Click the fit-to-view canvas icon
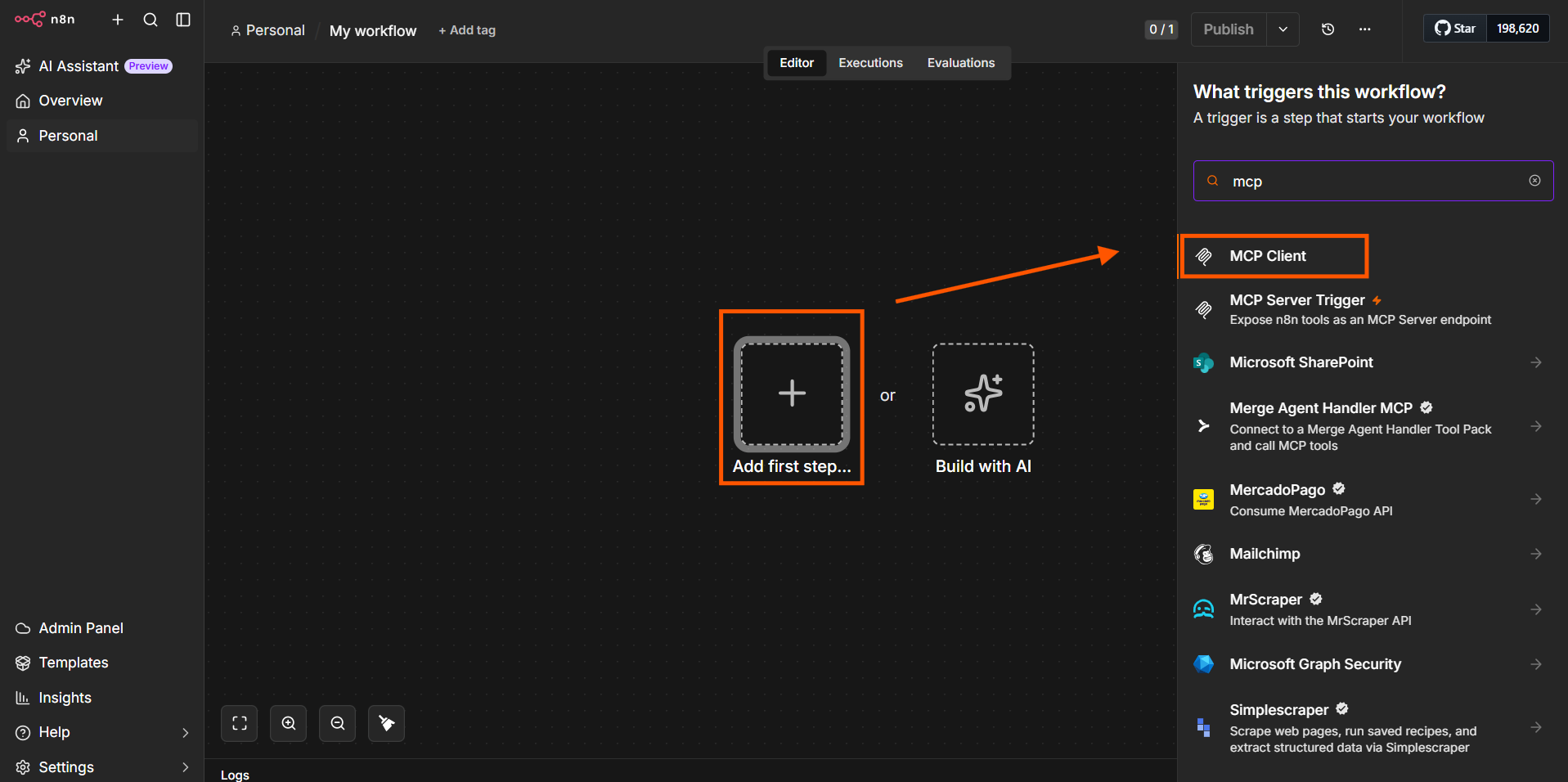The image size is (1568, 782). click(x=240, y=723)
